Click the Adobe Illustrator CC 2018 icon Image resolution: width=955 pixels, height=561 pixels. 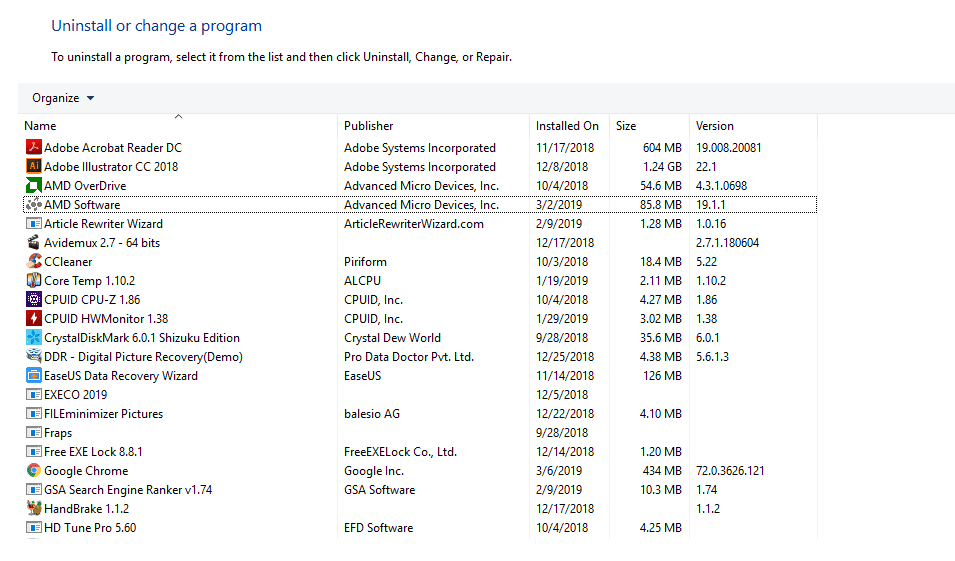33,166
